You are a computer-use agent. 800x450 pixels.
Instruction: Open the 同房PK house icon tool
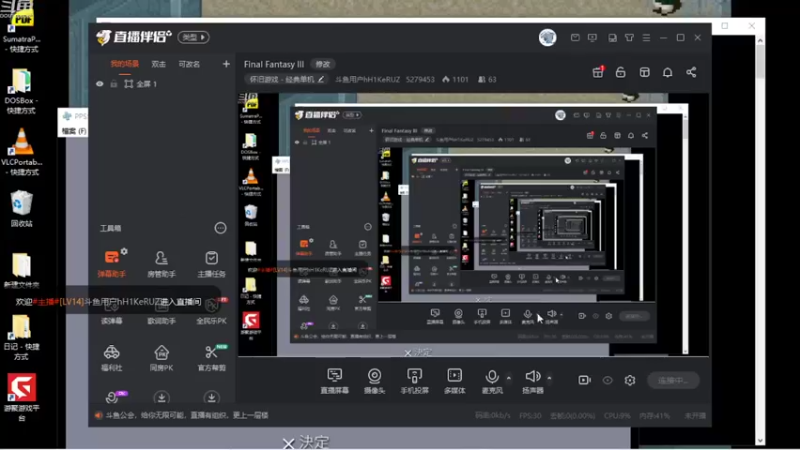pyautogui.click(x=161, y=357)
